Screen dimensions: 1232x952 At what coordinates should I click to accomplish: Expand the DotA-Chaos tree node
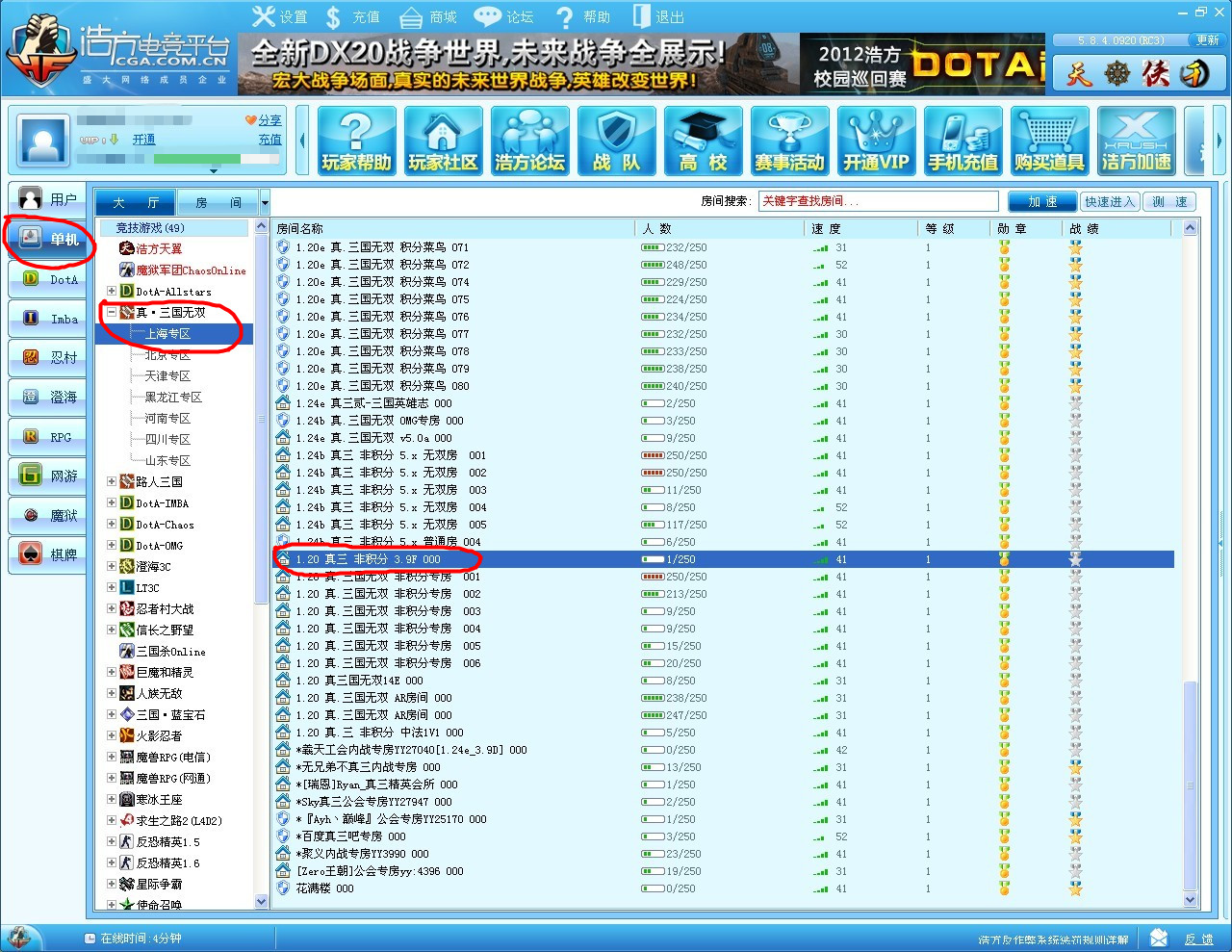[112, 524]
